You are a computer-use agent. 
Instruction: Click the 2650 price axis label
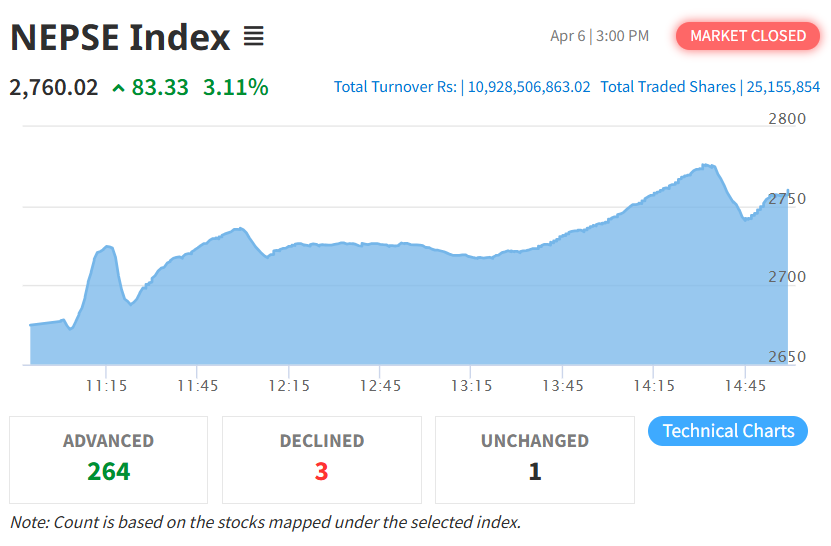pyautogui.click(x=787, y=357)
